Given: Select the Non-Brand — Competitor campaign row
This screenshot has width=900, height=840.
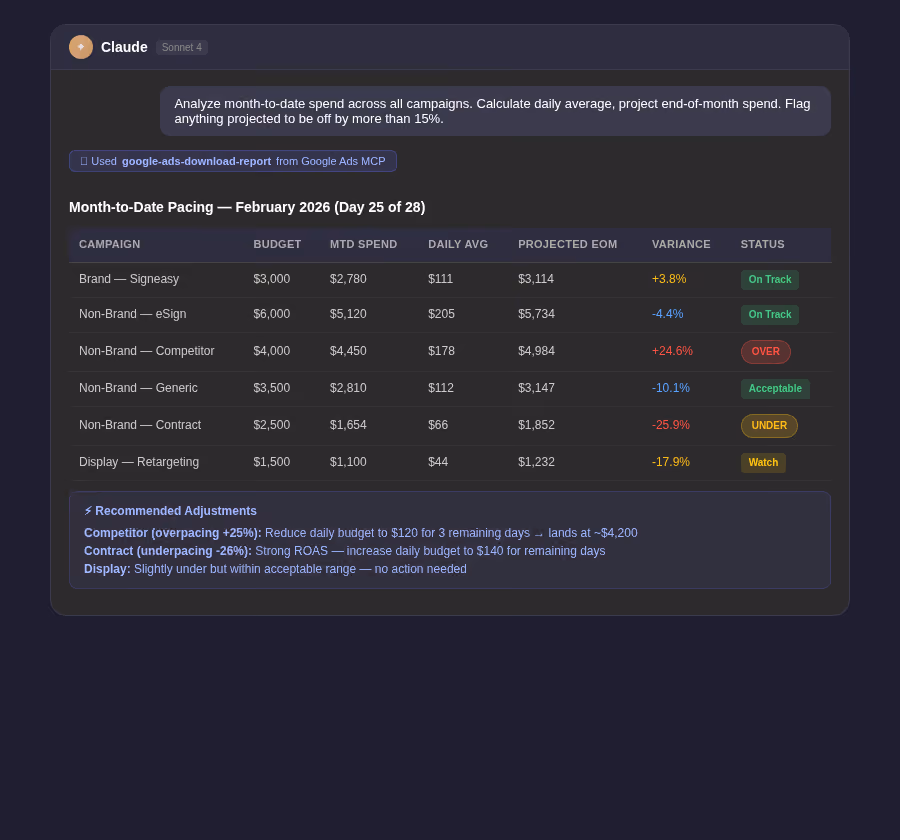Looking at the screenshot, I should [x=450, y=351].
